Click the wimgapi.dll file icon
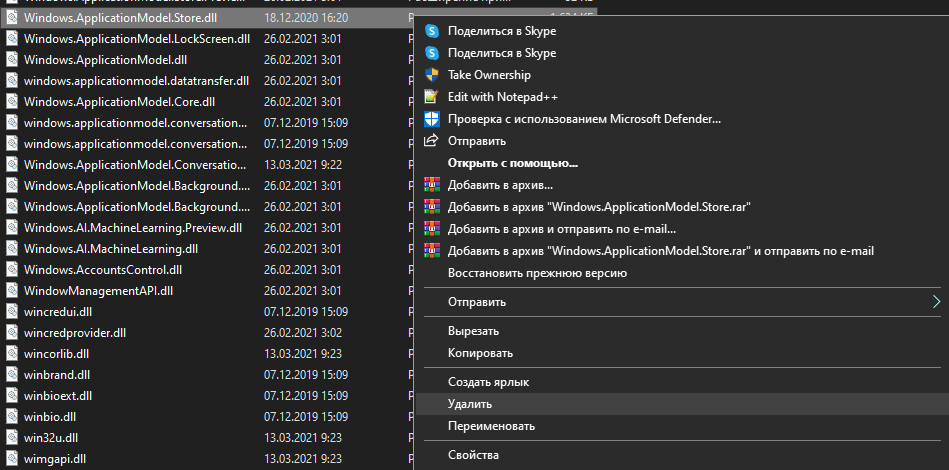The height and width of the screenshot is (470, 949). [11, 459]
